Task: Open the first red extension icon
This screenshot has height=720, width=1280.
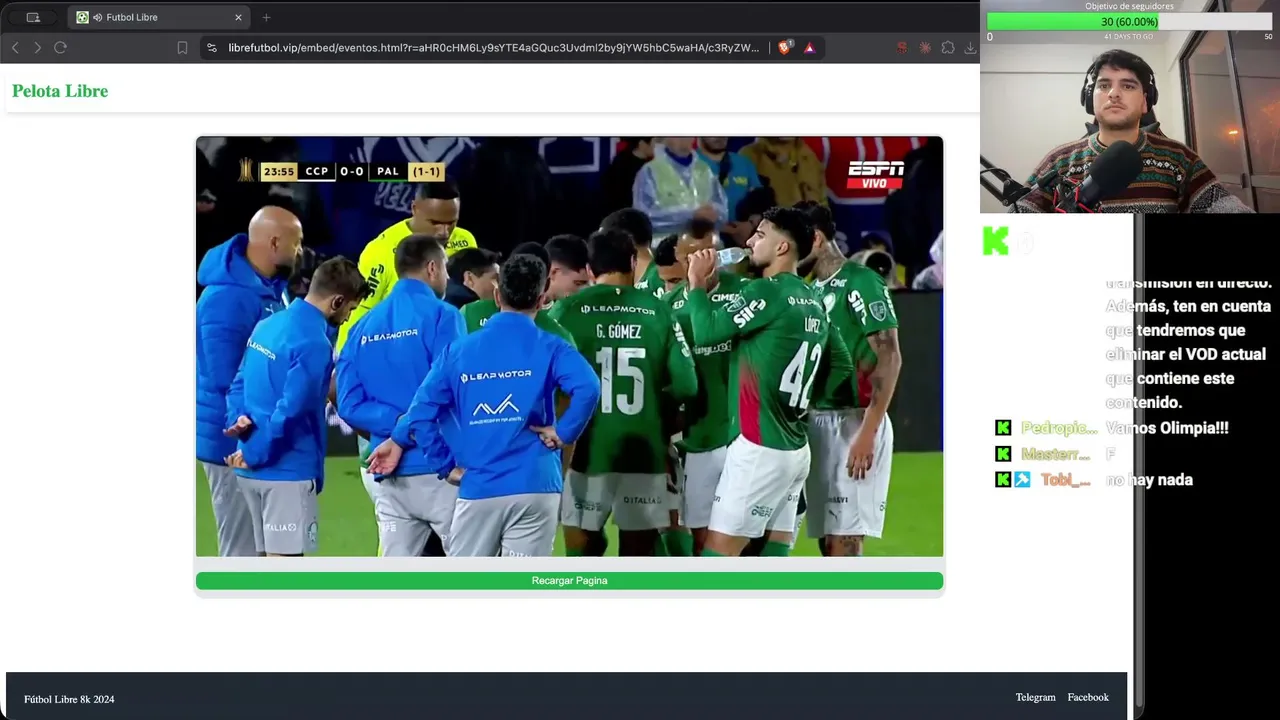Action: pos(902,47)
